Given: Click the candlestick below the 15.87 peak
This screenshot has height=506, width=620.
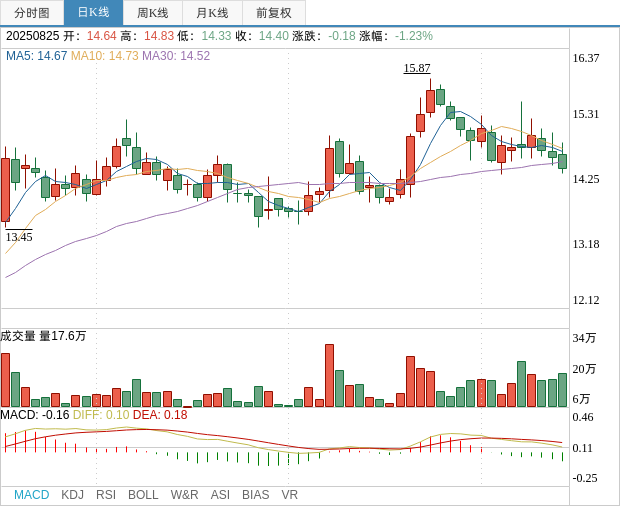Looking at the screenshot, I should pos(430,101).
